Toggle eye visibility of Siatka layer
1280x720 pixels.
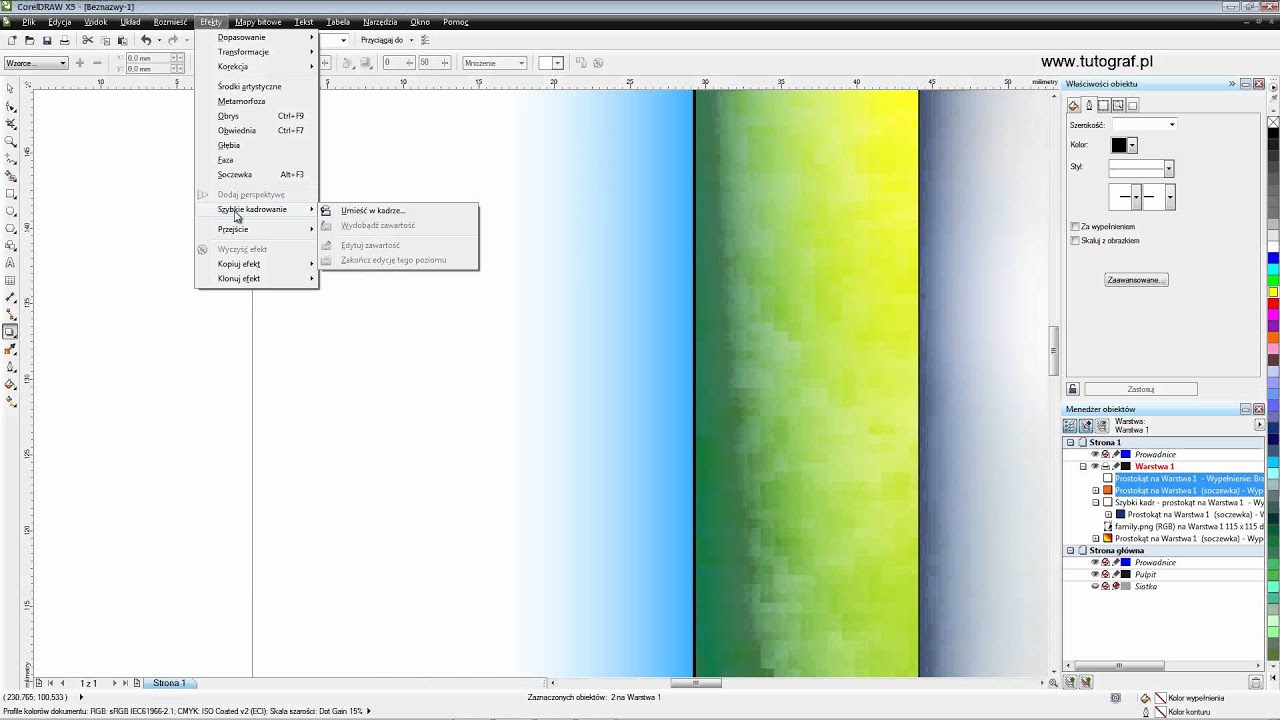[x=1095, y=587]
